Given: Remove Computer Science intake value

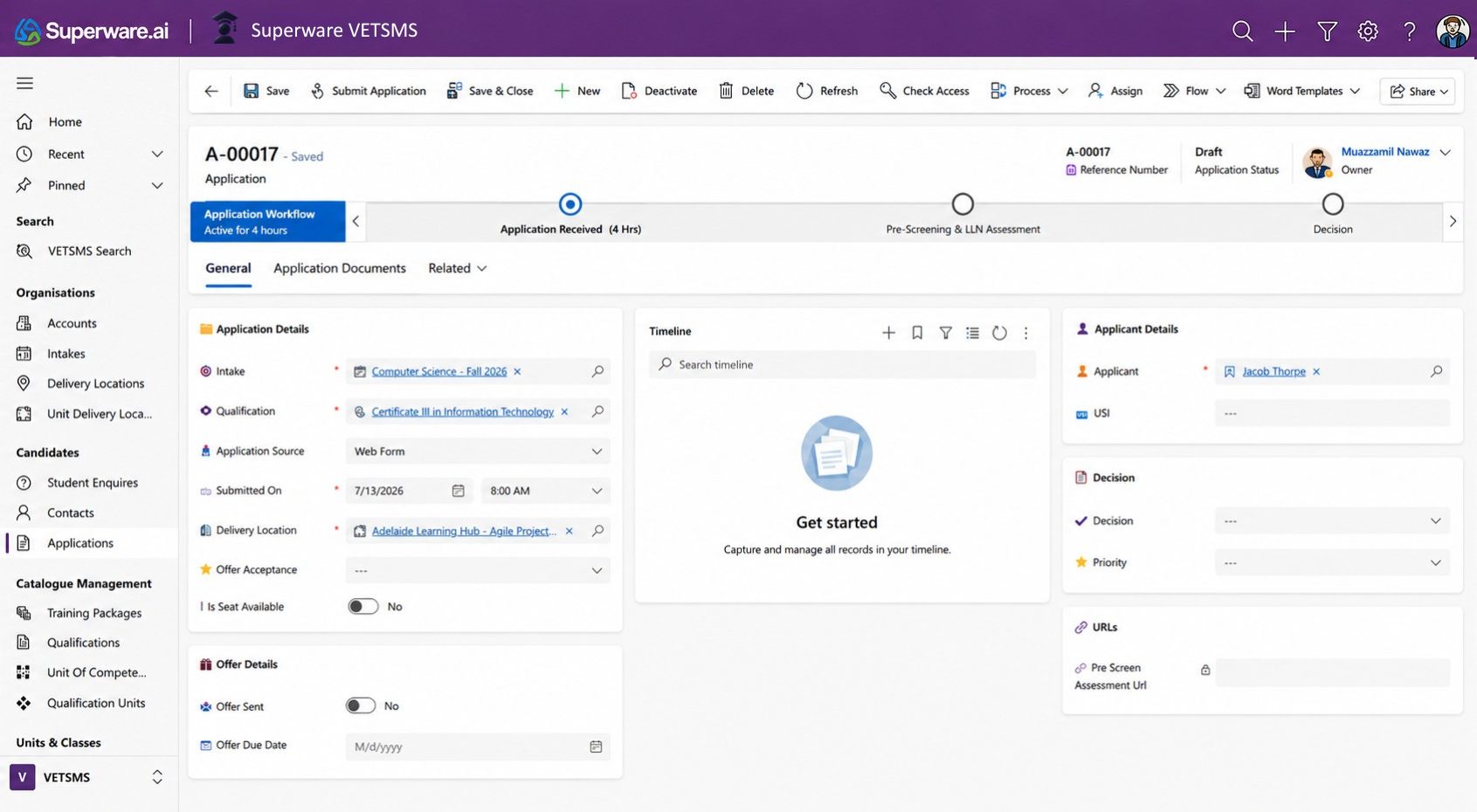Looking at the screenshot, I should 517,371.
